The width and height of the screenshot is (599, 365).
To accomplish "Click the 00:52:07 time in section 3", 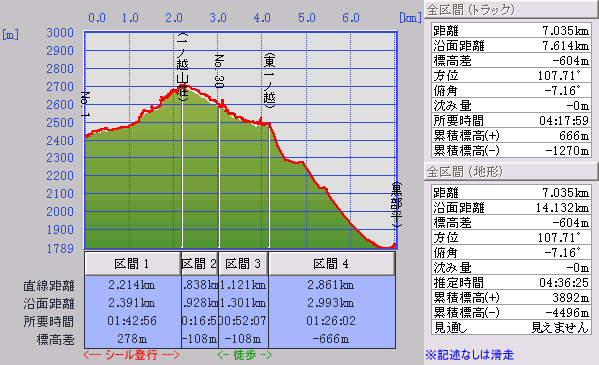I will 243,321.
